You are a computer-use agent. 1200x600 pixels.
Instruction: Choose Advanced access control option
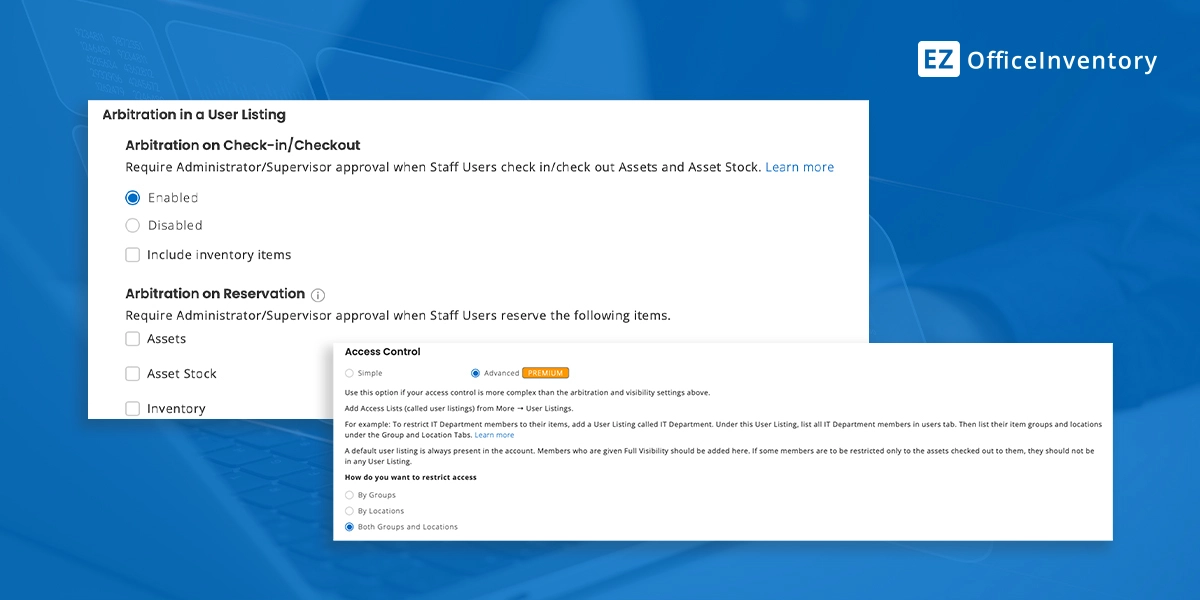(x=475, y=373)
